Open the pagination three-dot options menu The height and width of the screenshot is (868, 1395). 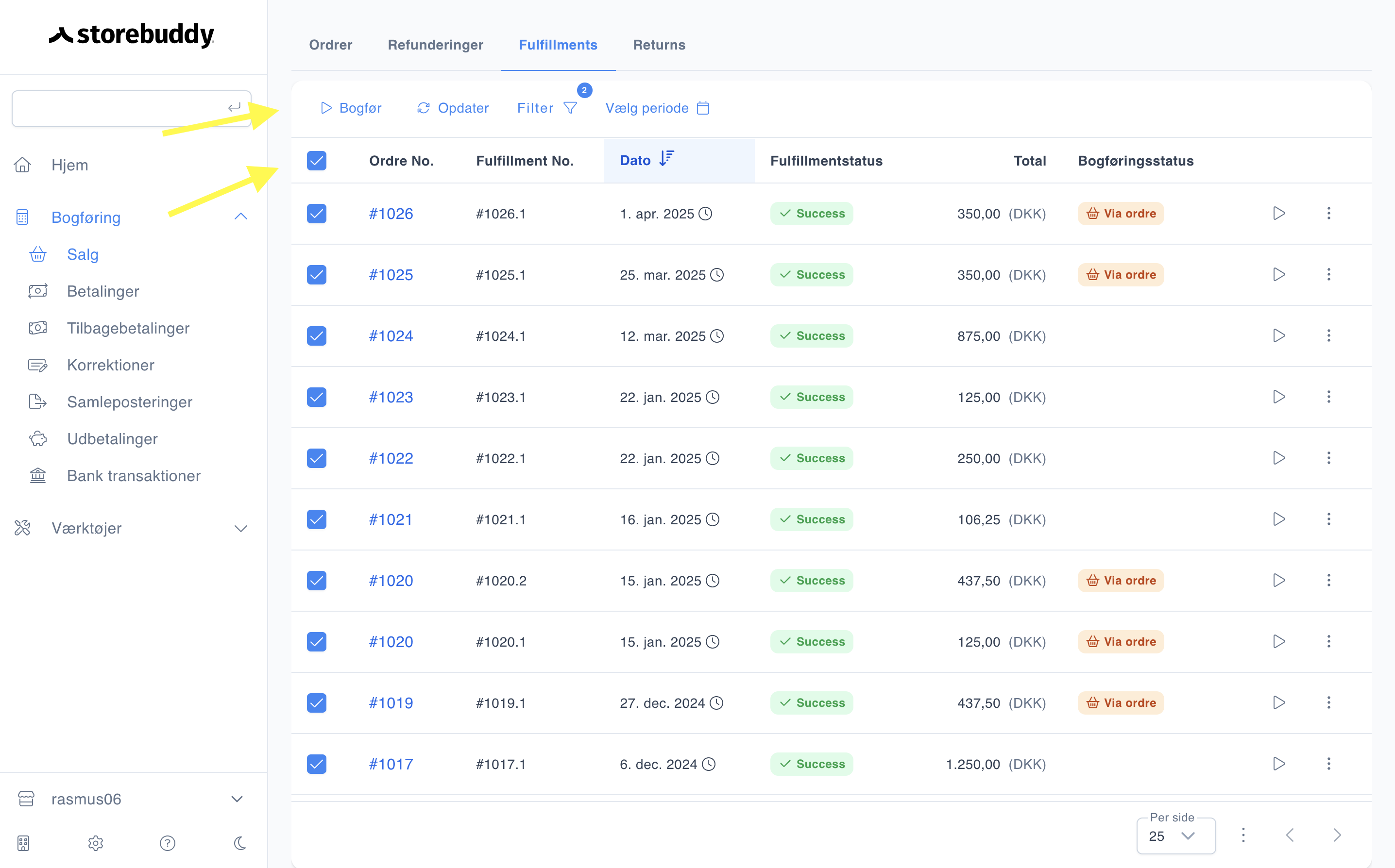click(1243, 835)
